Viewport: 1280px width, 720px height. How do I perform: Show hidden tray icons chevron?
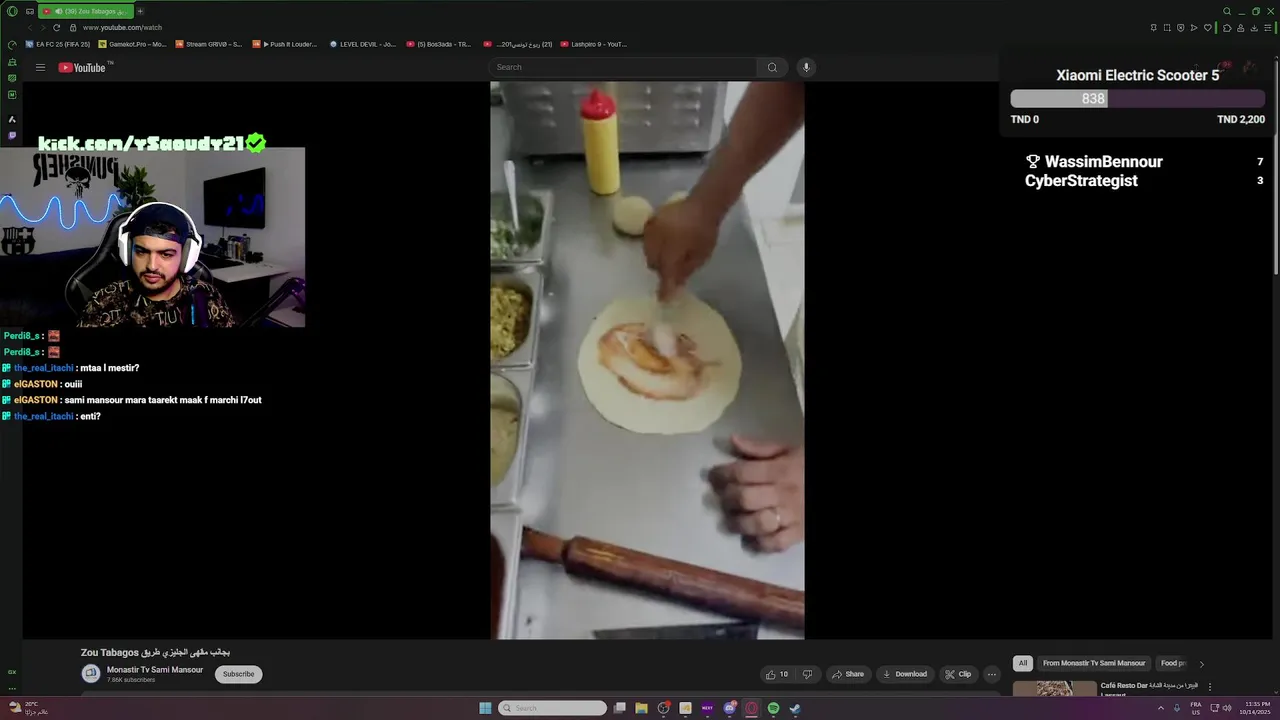(1161, 708)
